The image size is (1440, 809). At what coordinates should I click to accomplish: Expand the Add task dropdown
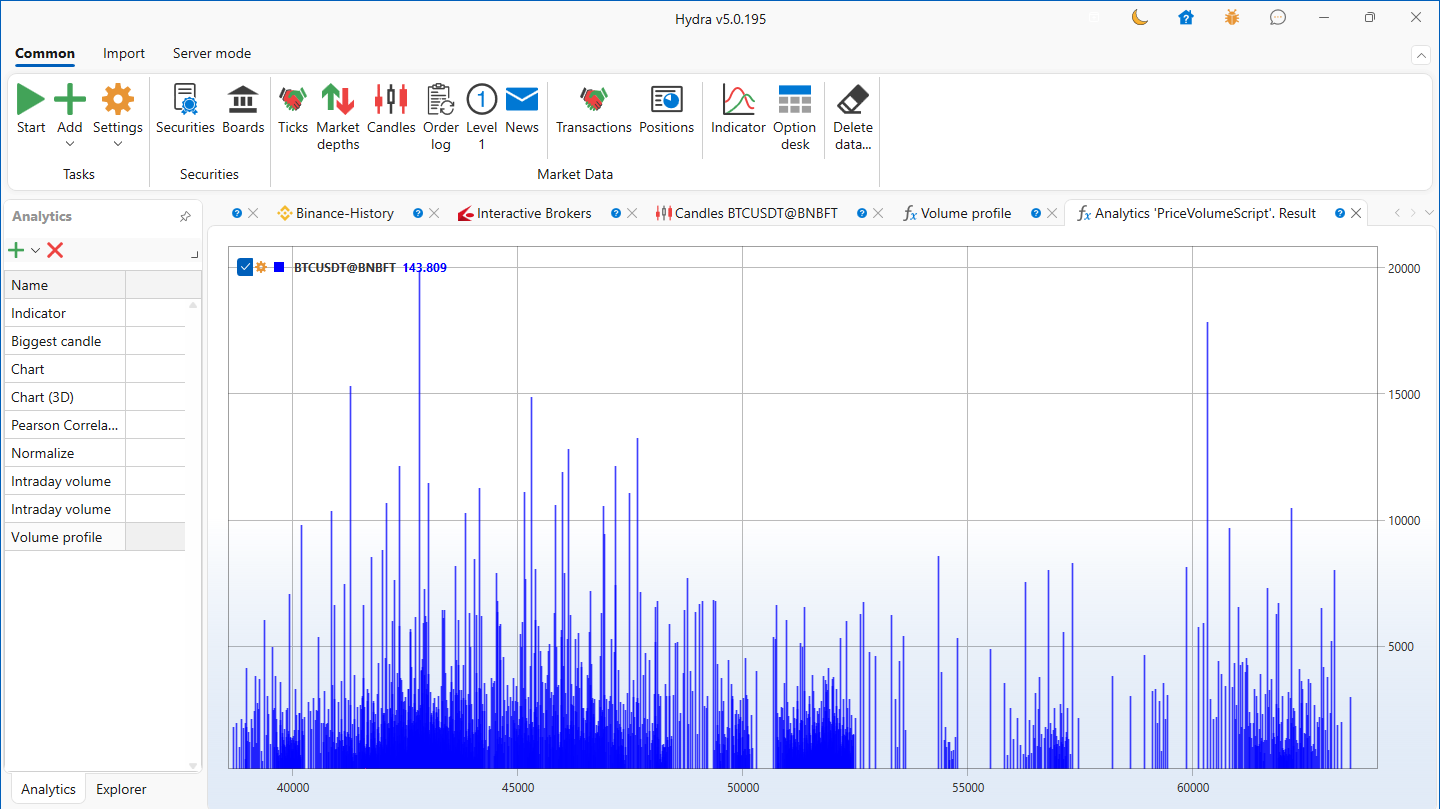pos(70,144)
